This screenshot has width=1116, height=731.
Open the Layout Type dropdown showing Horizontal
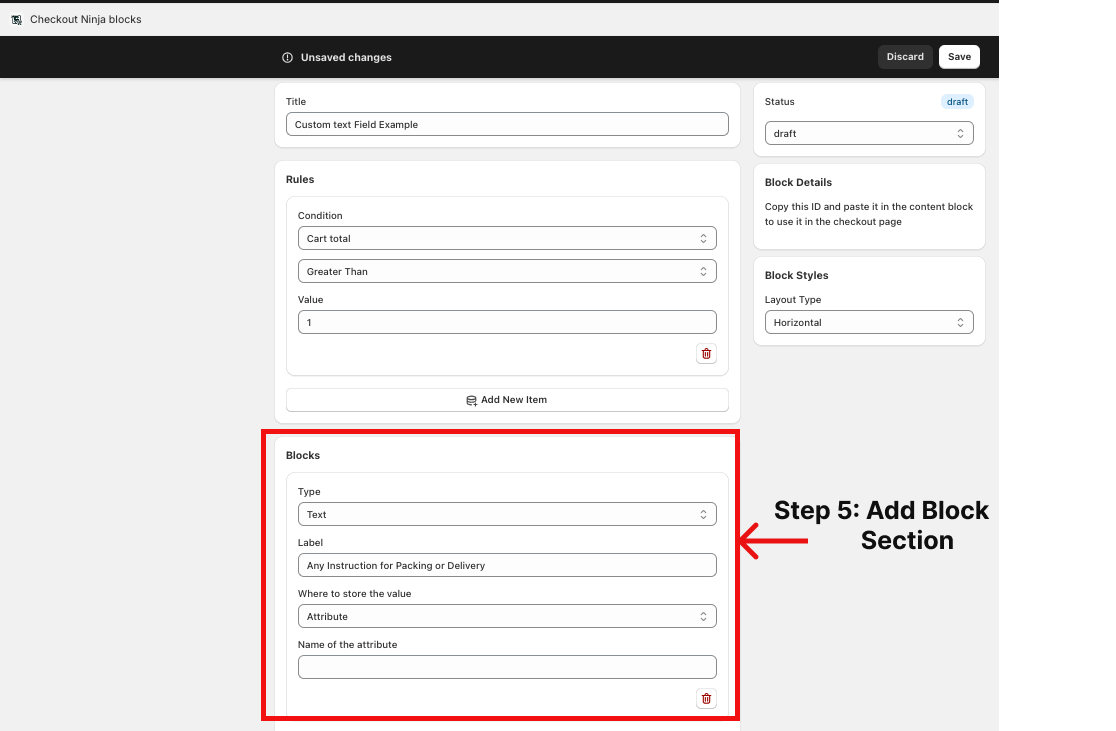(x=868, y=323)
